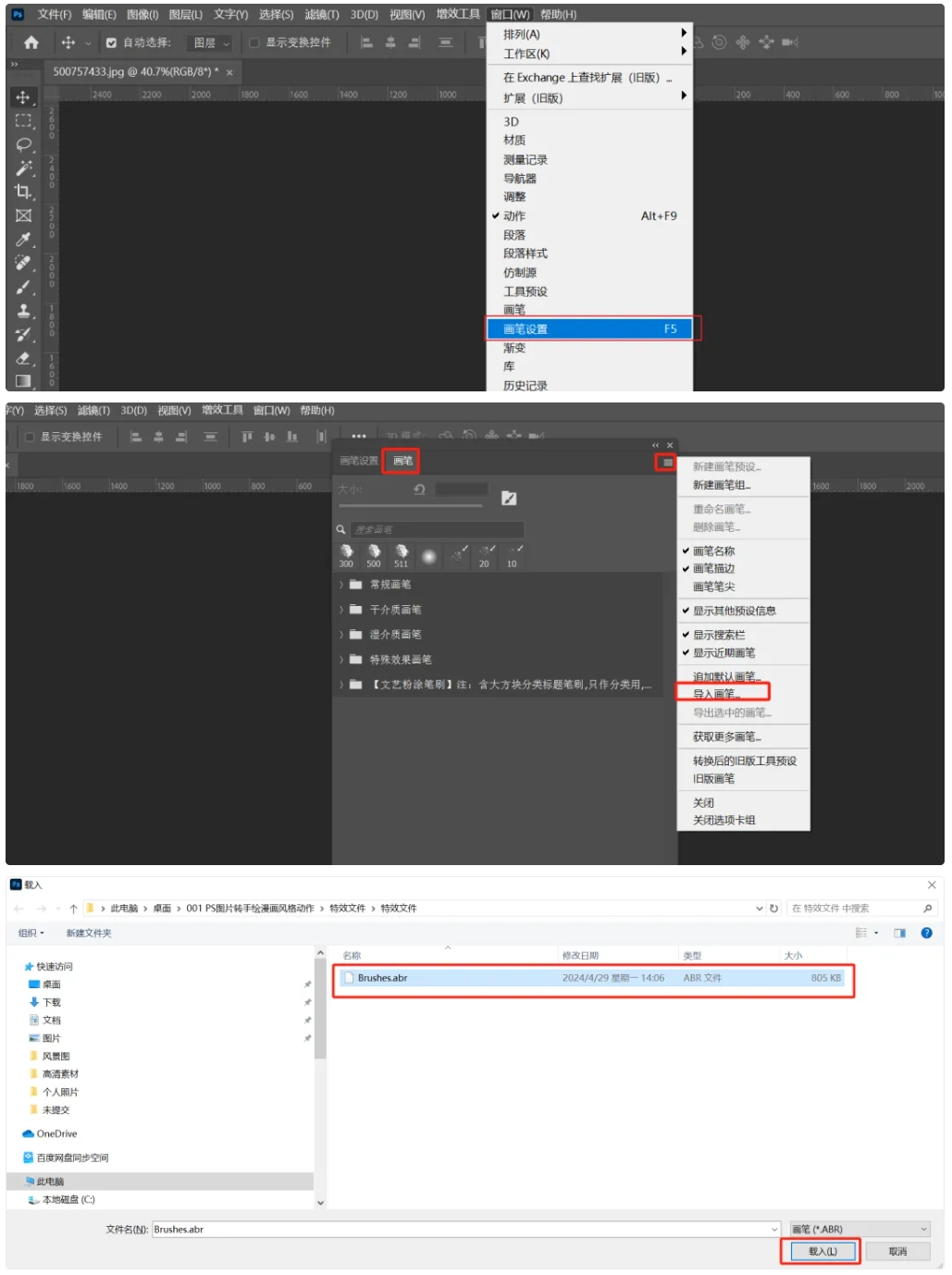Go back in the load dialog
The width and height of the screenshot is (952, 1275).
pyautogui.click(x=19, y=909)
